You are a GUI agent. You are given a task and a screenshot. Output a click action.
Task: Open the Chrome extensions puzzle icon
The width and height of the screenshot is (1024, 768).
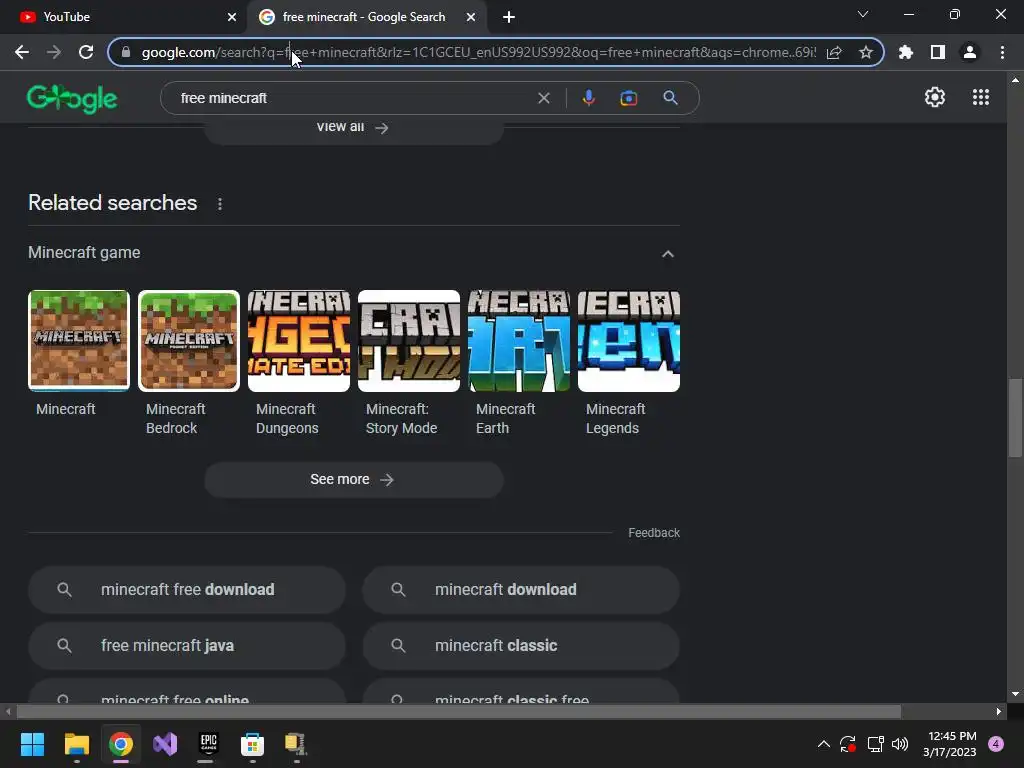click(x=906, y=52)
